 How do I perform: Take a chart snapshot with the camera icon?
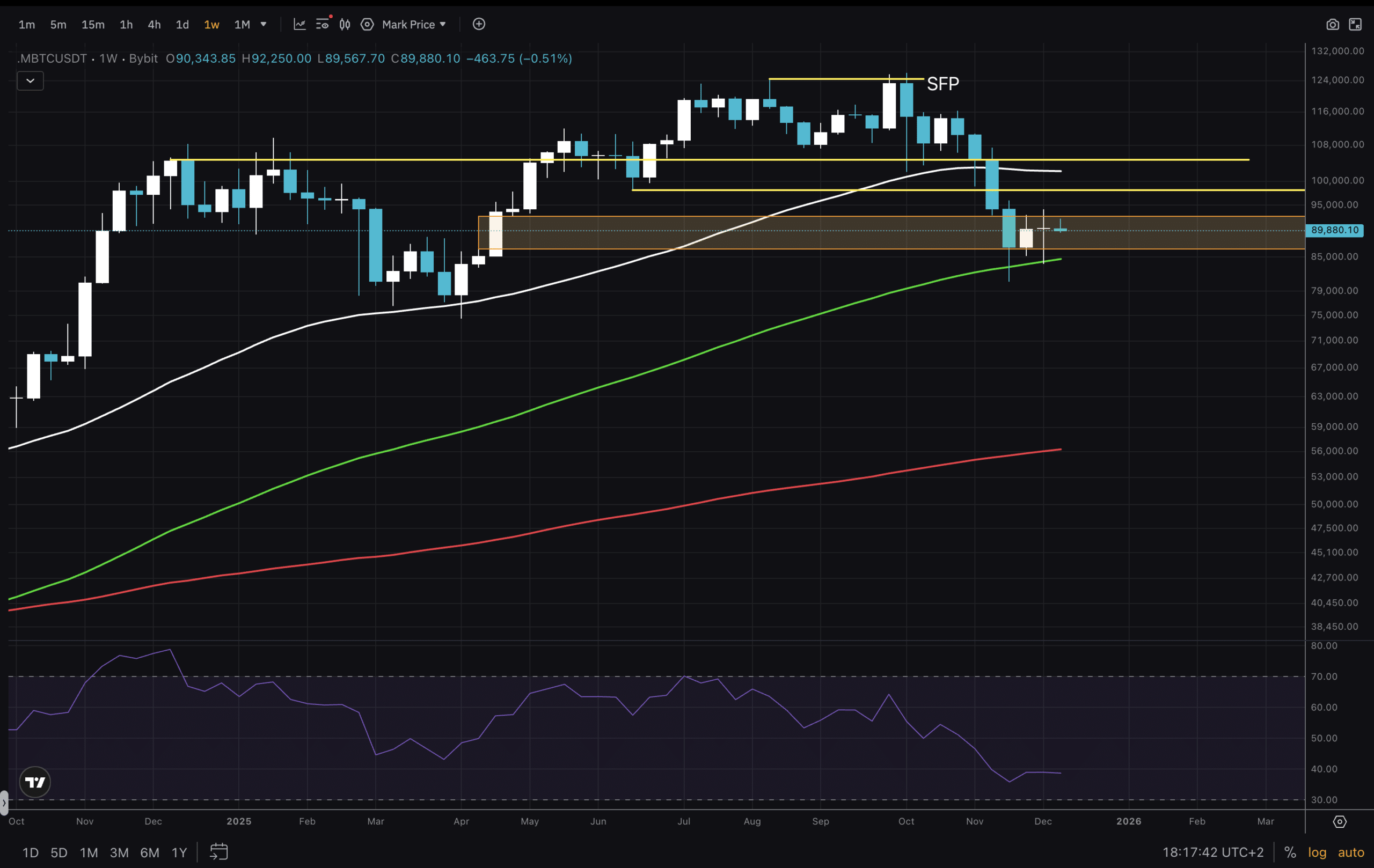1332,24
